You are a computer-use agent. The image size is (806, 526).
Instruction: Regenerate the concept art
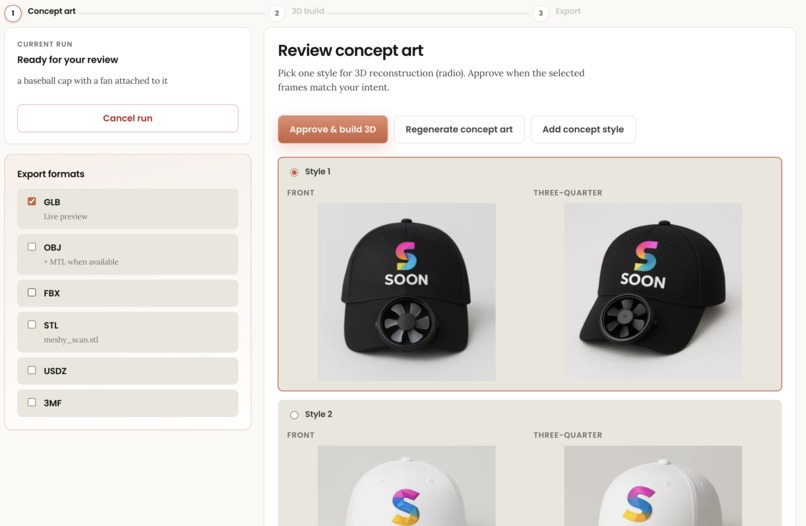[459, 129]
